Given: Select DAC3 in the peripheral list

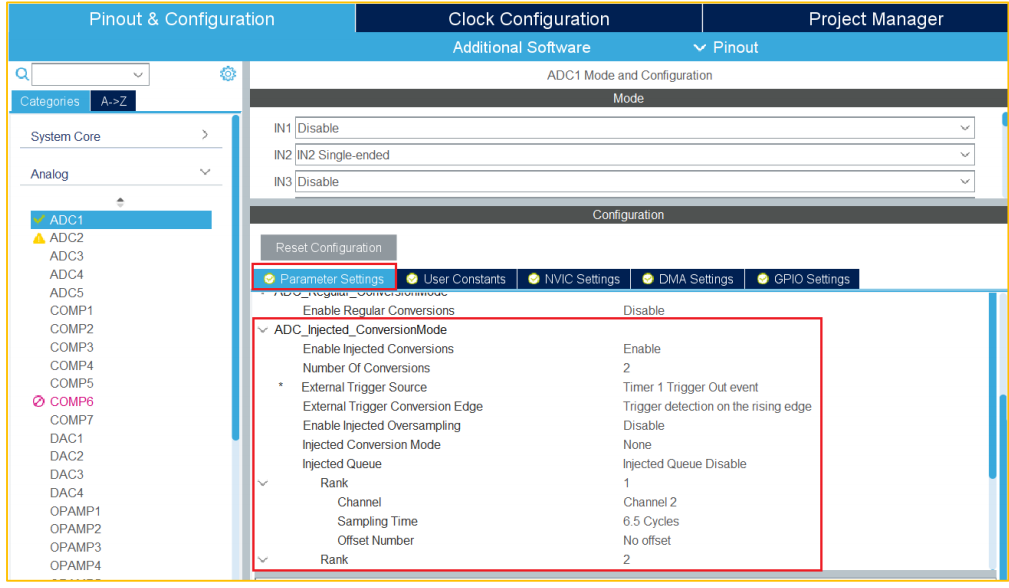Looking at the screenshot, I should (x=66, y=475).
